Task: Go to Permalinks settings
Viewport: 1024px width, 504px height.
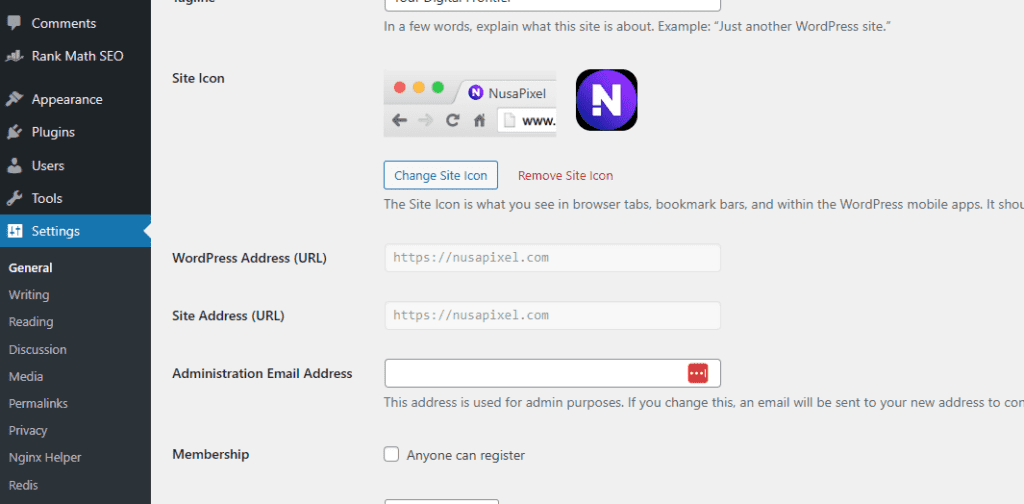Action: point(38,403)
